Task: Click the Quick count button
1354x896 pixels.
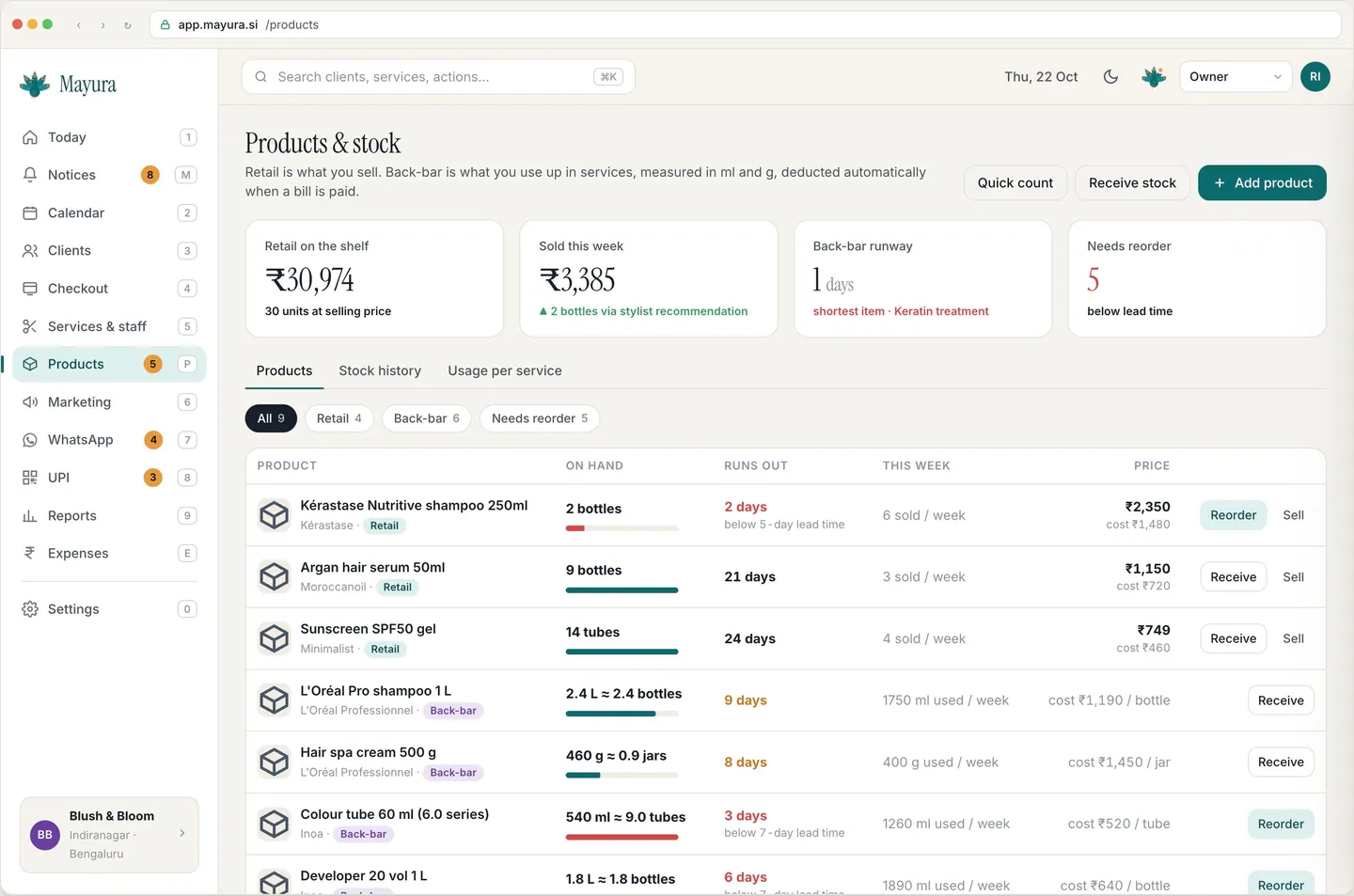Action: 1015,182
